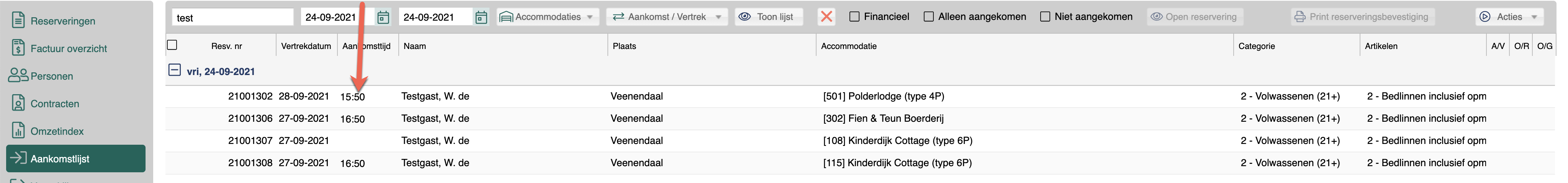Click the Toon lijst button
Image resolution: width=1568 pixels, height=183 pixels.
[769, 17]
